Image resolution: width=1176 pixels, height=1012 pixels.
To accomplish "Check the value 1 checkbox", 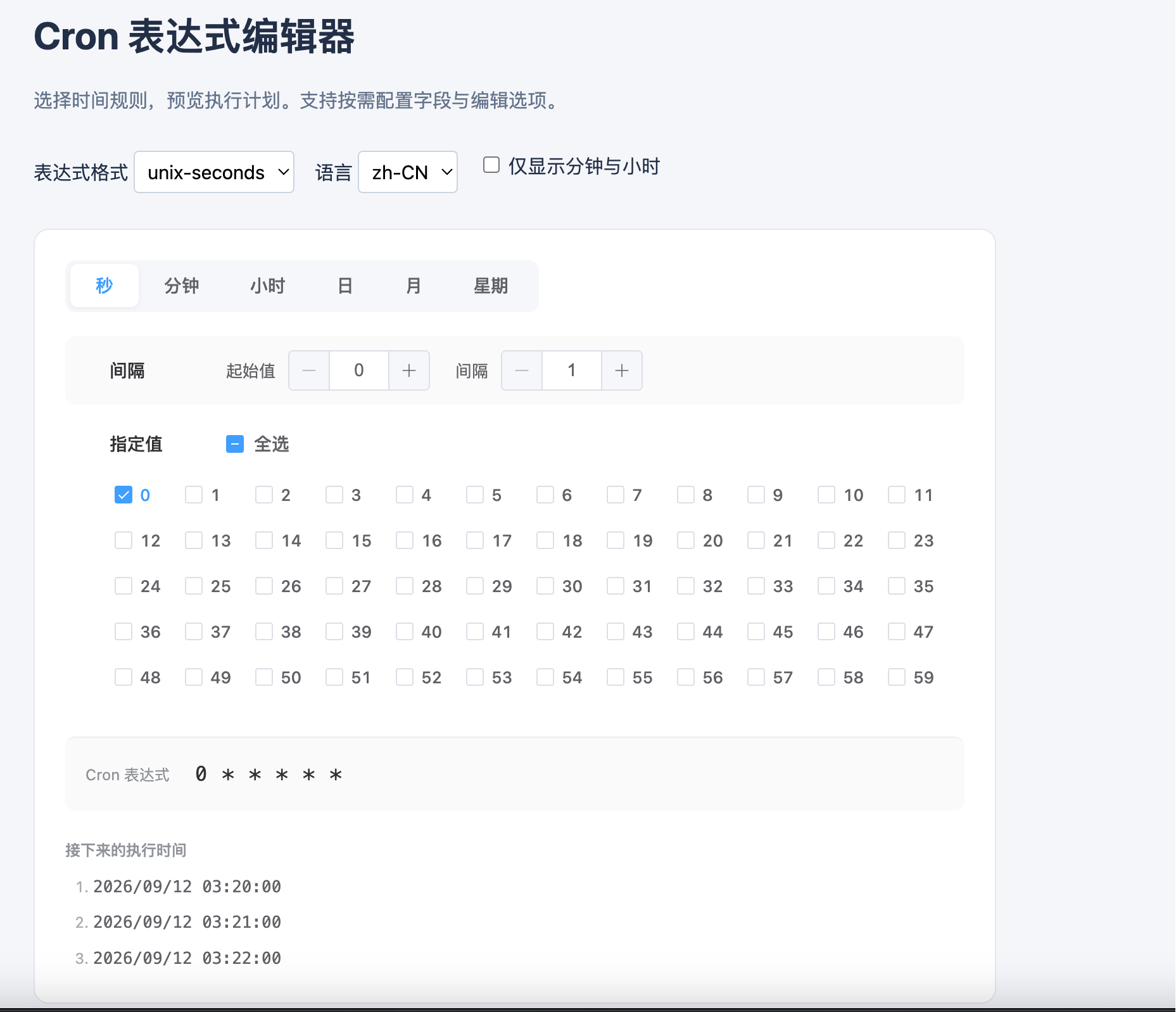I will click(194, 495).
